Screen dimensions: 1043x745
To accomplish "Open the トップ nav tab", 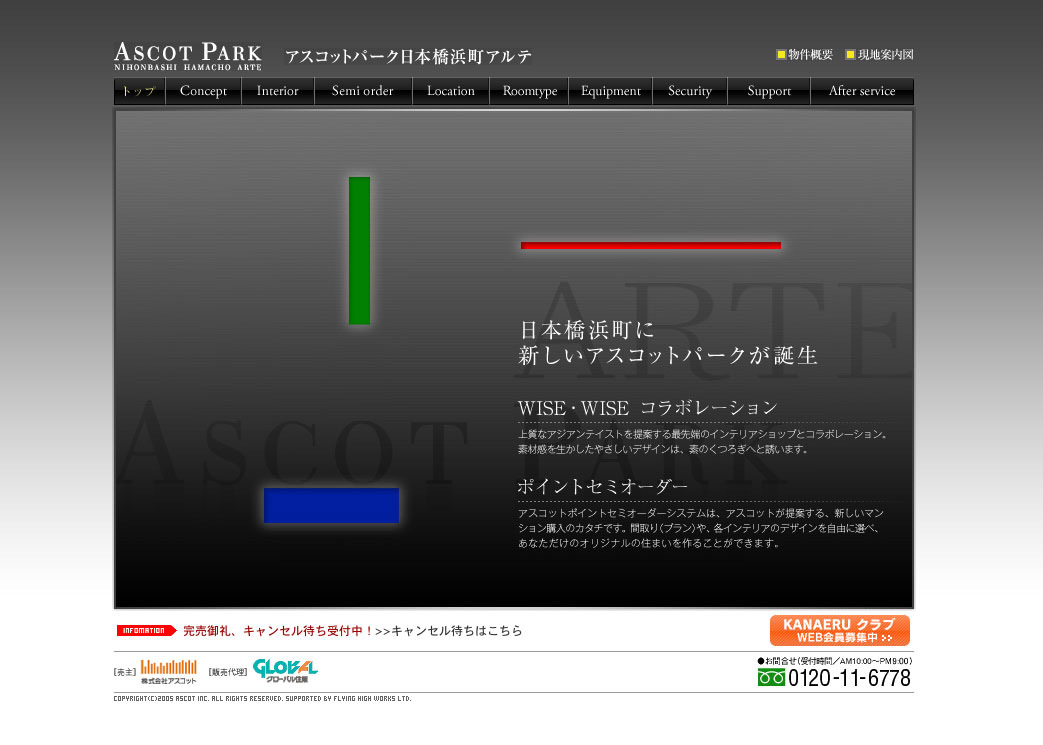I will click(139, 91).
